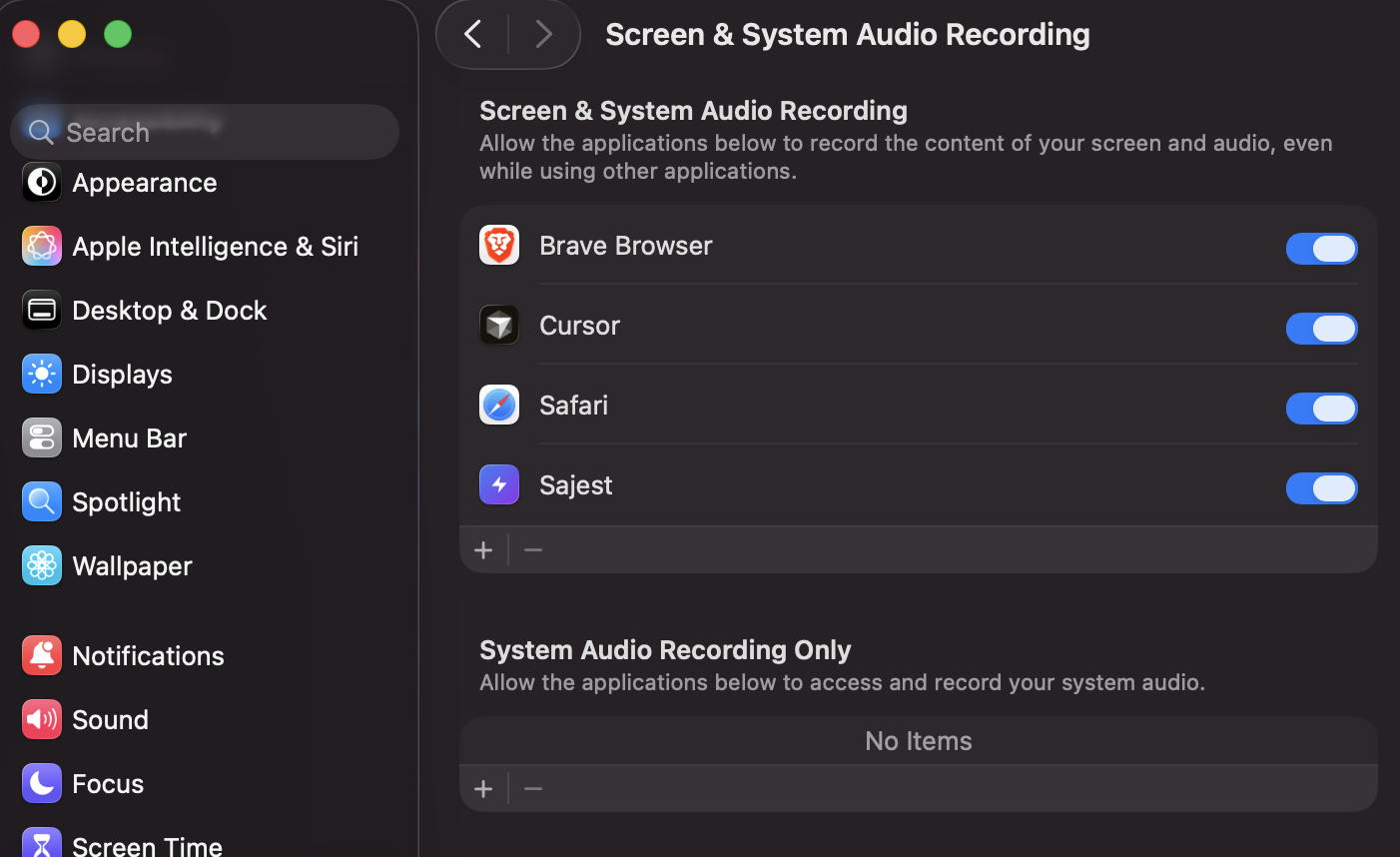Screen dimensions: 1400x857
Task: Toggle Cursor screen recording permission
Action: coord(1321,329)
